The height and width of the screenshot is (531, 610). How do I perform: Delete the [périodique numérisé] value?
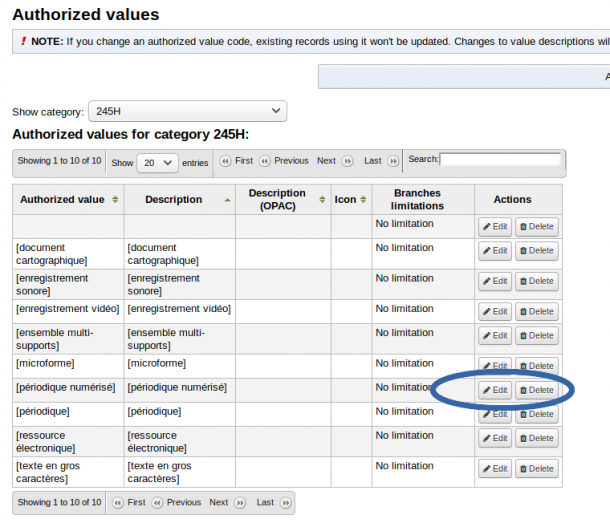click(537, 390)
